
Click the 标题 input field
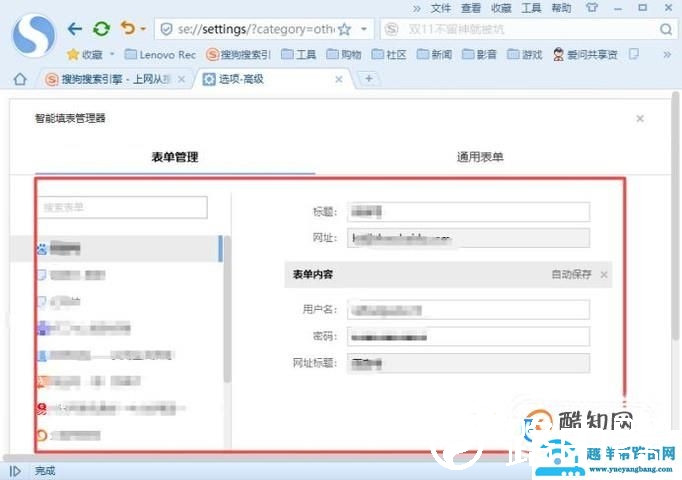pos(468,212)
